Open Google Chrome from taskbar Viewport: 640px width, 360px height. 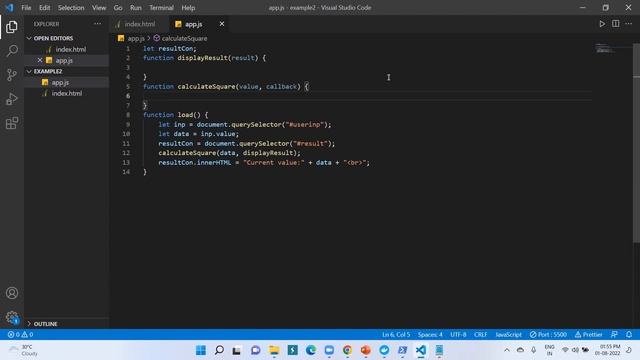pyautogui.click(x=347, y=350)
